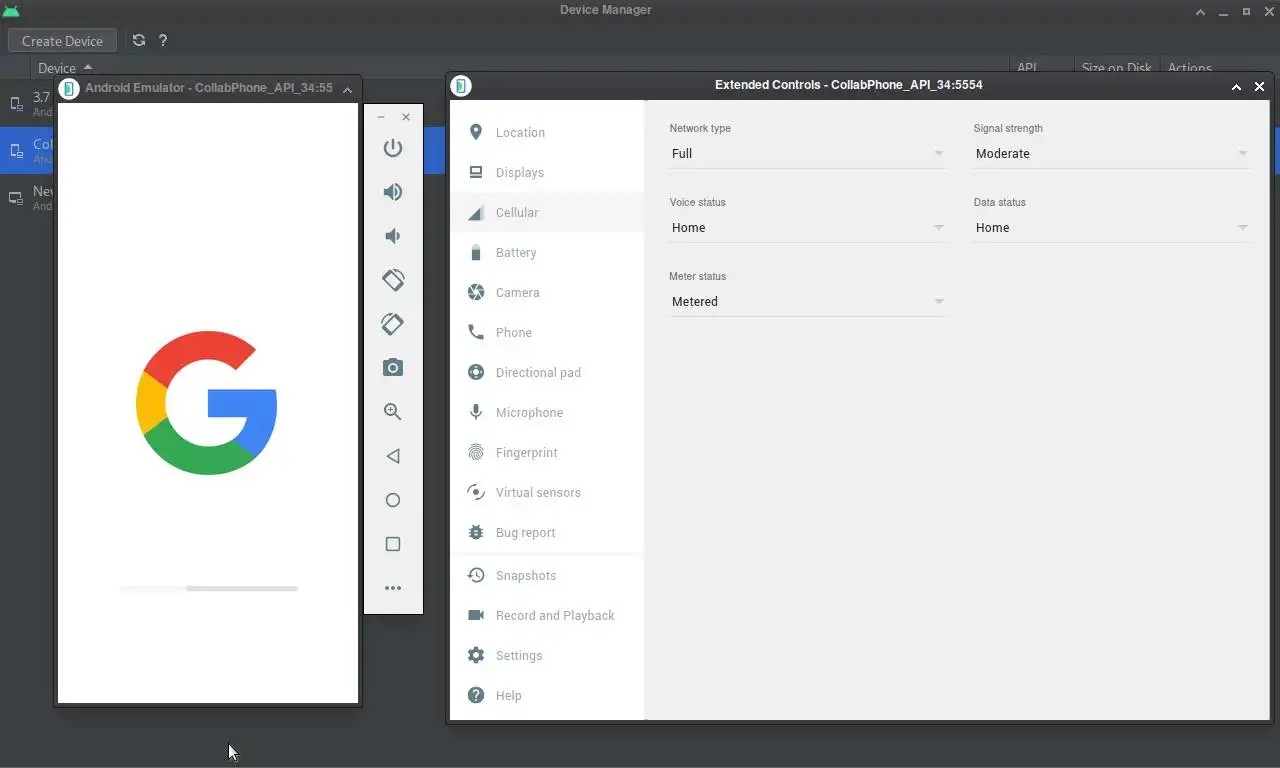The image size is (1280, 768).
Task: Open the Virtual sensors section
Action: [547, 492]
